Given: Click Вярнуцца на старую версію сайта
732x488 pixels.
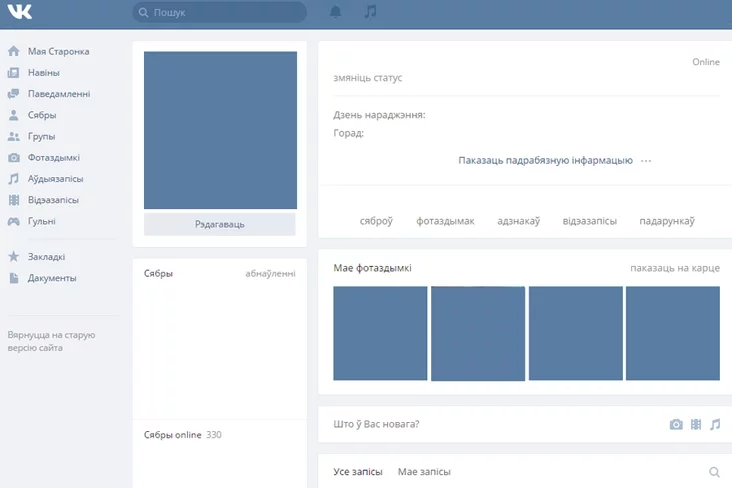Looking at the screenshot, I should (x=50, y=341).
